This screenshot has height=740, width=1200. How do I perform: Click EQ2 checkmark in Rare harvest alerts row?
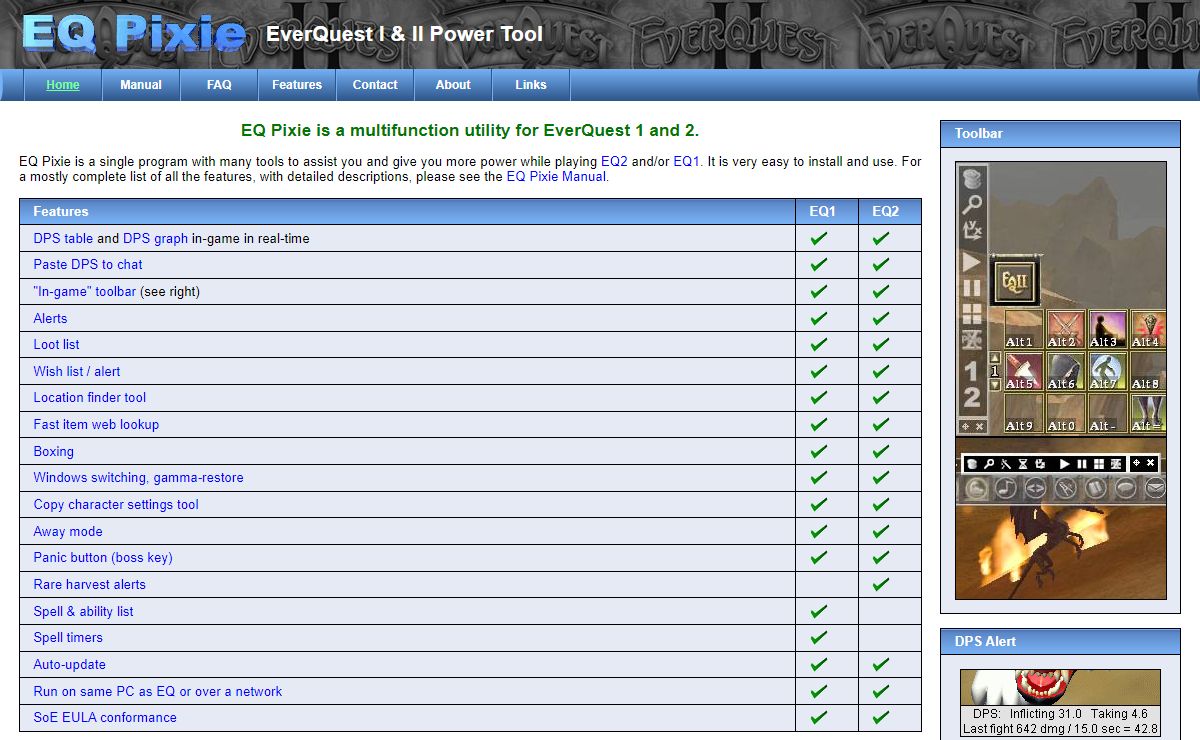click(881, 584)
